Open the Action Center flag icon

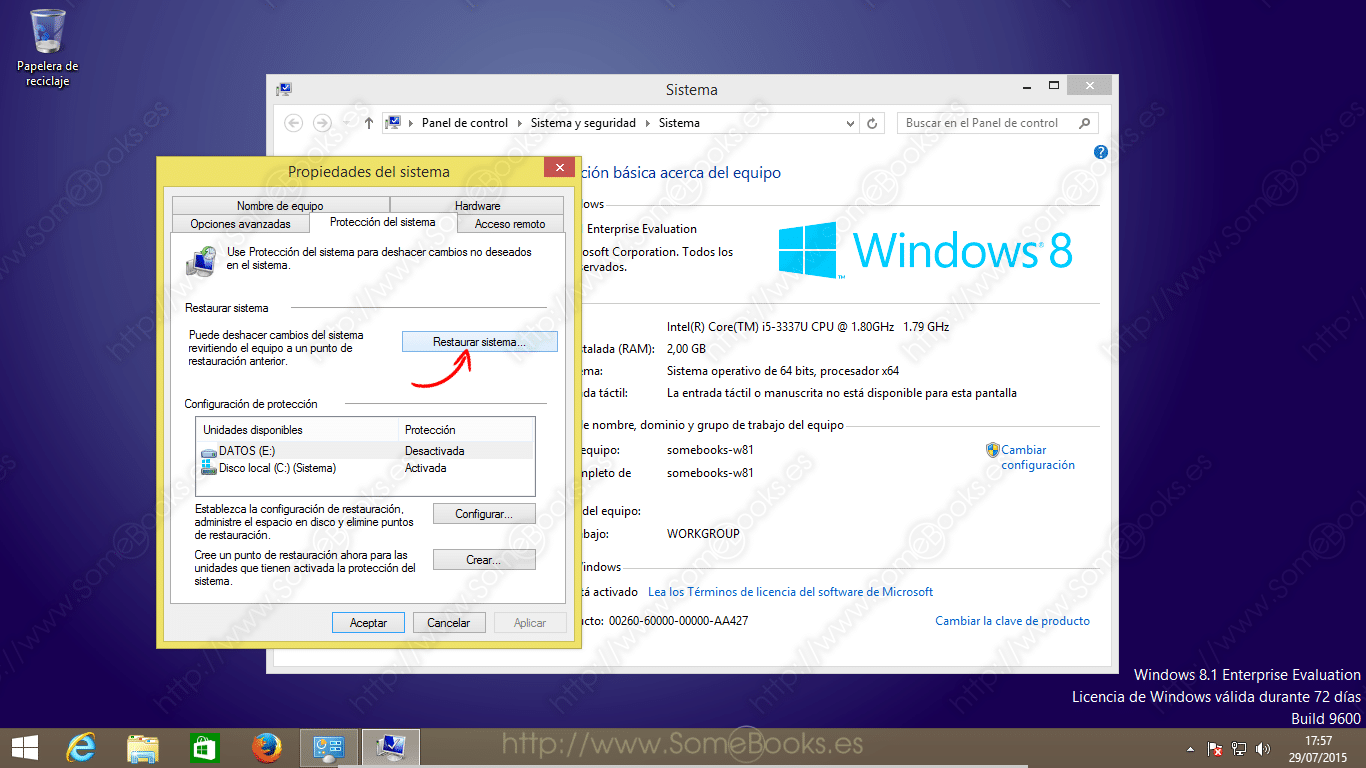[1215, 749]
